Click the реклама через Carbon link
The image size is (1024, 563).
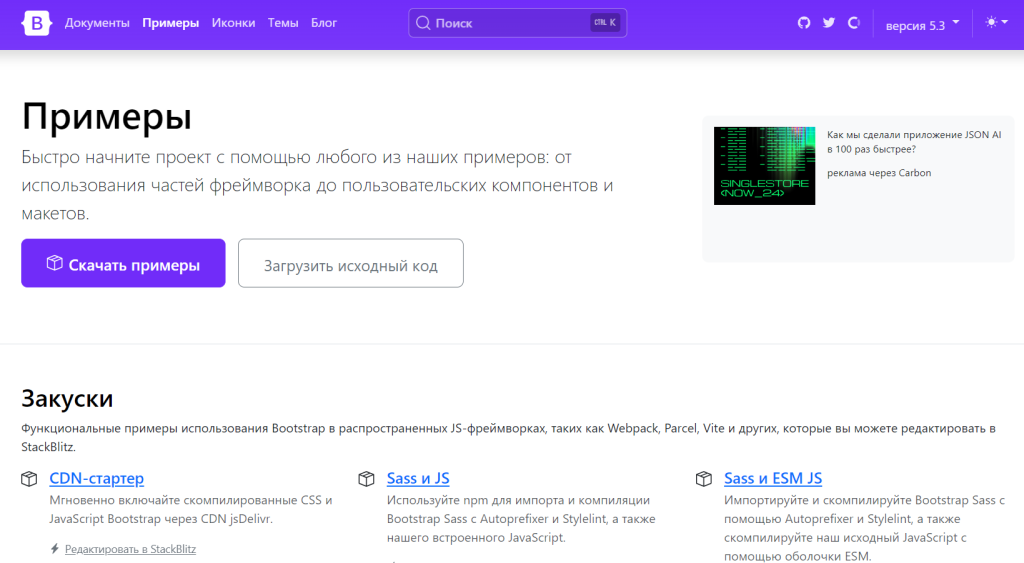point(879,173)
